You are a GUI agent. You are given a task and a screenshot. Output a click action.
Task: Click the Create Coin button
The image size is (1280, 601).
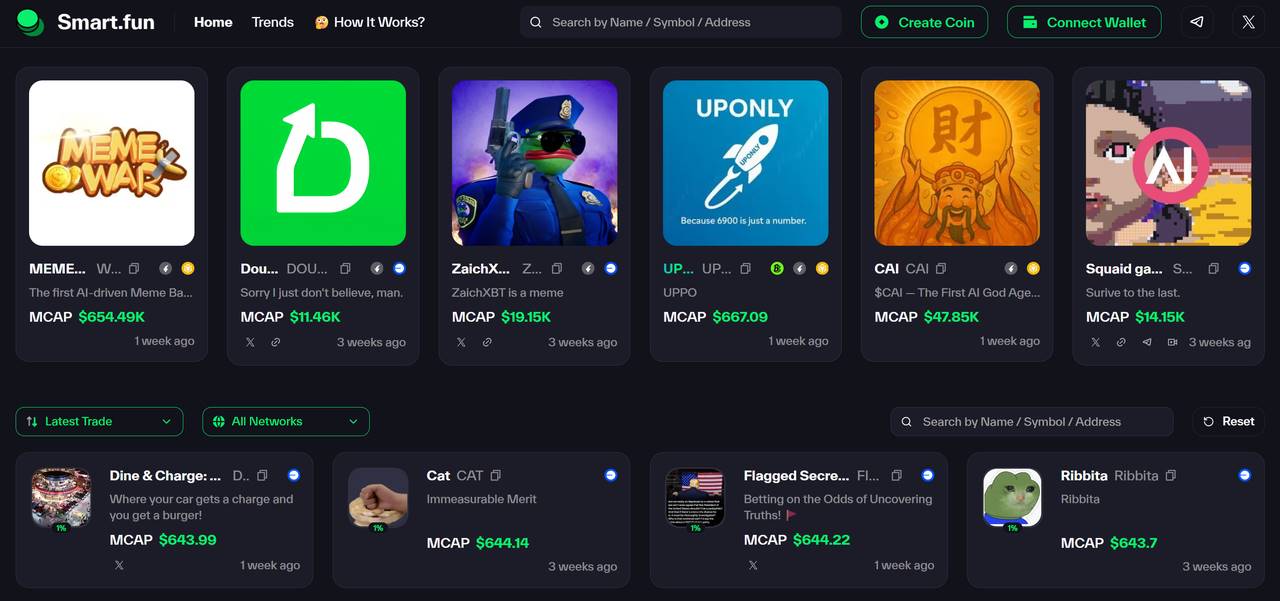pos(924,22)
